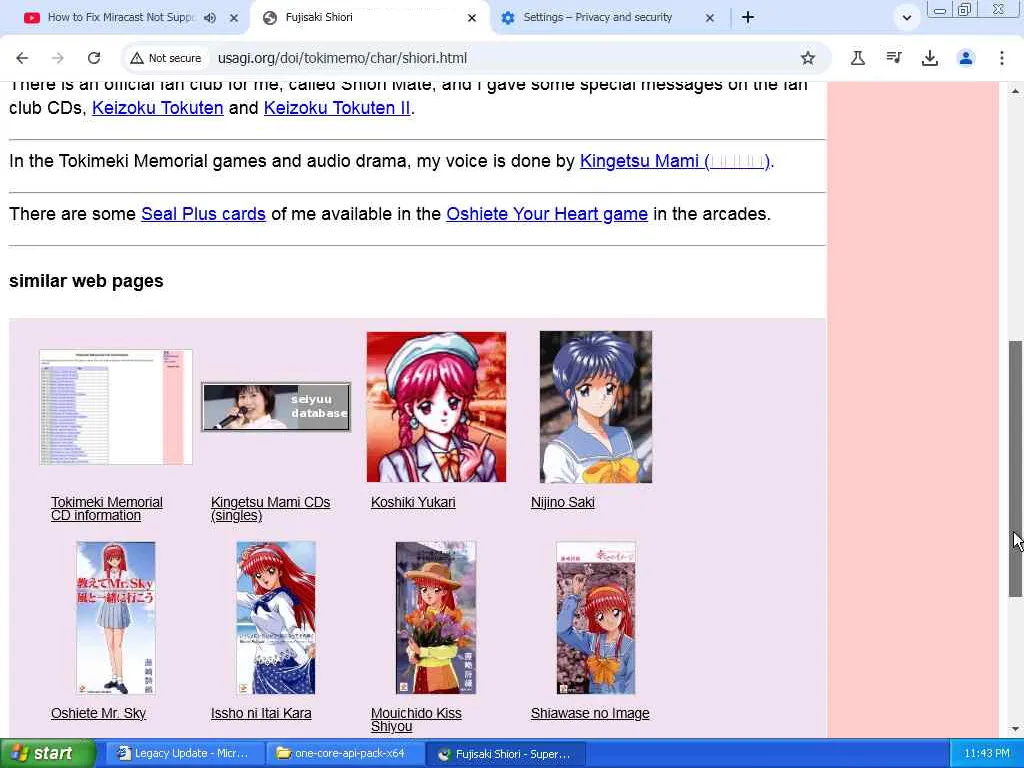Screen dimensions: 1024x768
Task: Open the Keizoku Tokuten link
Action: 157,108
